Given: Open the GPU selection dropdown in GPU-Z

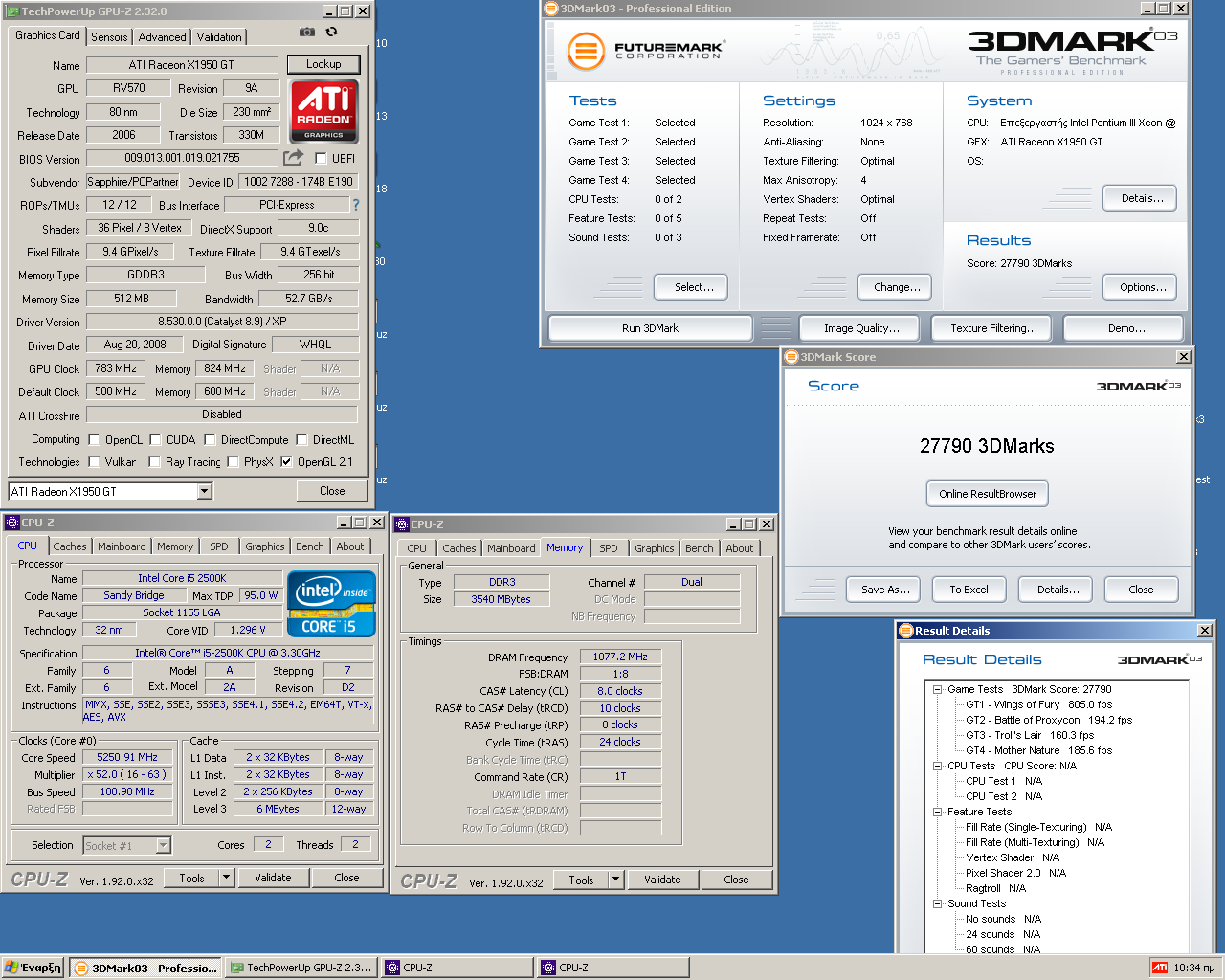Looking at the screenshot, I should tap(204, 491).
